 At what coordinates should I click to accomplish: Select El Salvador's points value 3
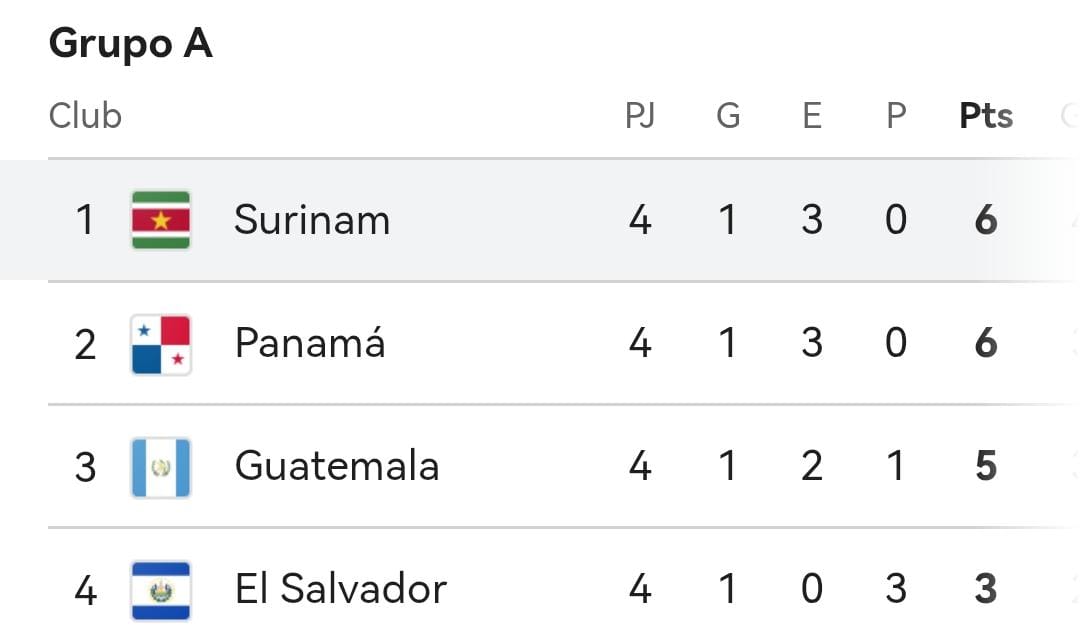[986, 589]
